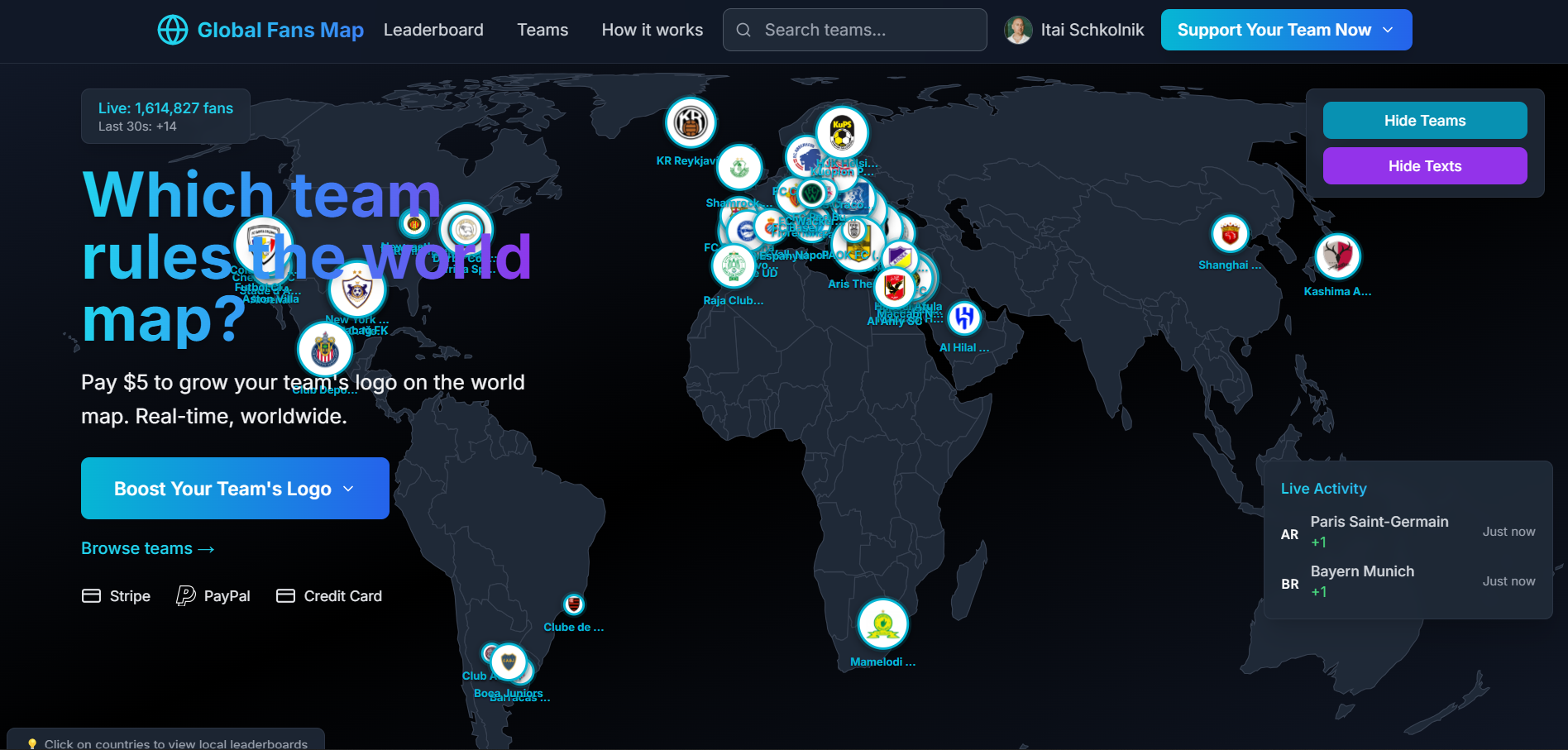Screen dimensions: 1568x750
Task: Click the KR Reykjavik team logo marker
Action: pos(691,123)
